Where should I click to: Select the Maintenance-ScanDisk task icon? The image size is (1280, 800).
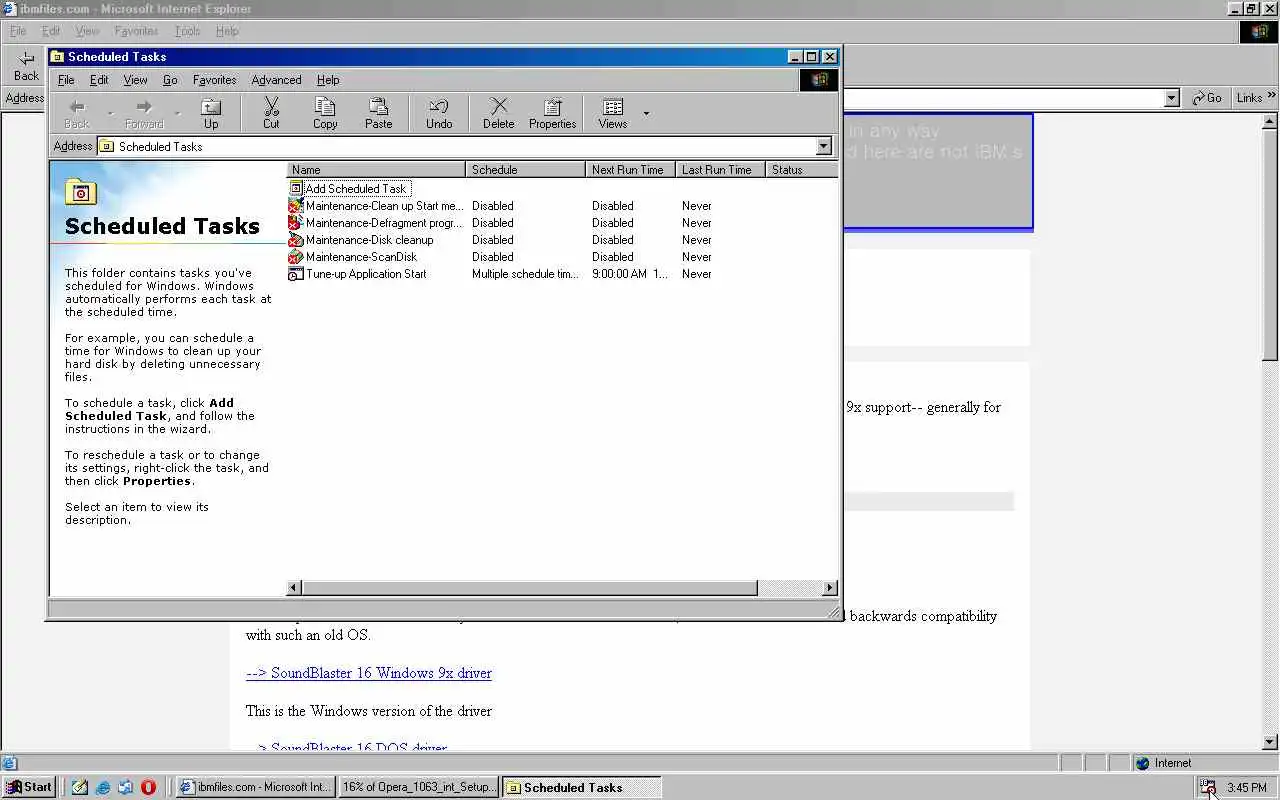[296, 257]
